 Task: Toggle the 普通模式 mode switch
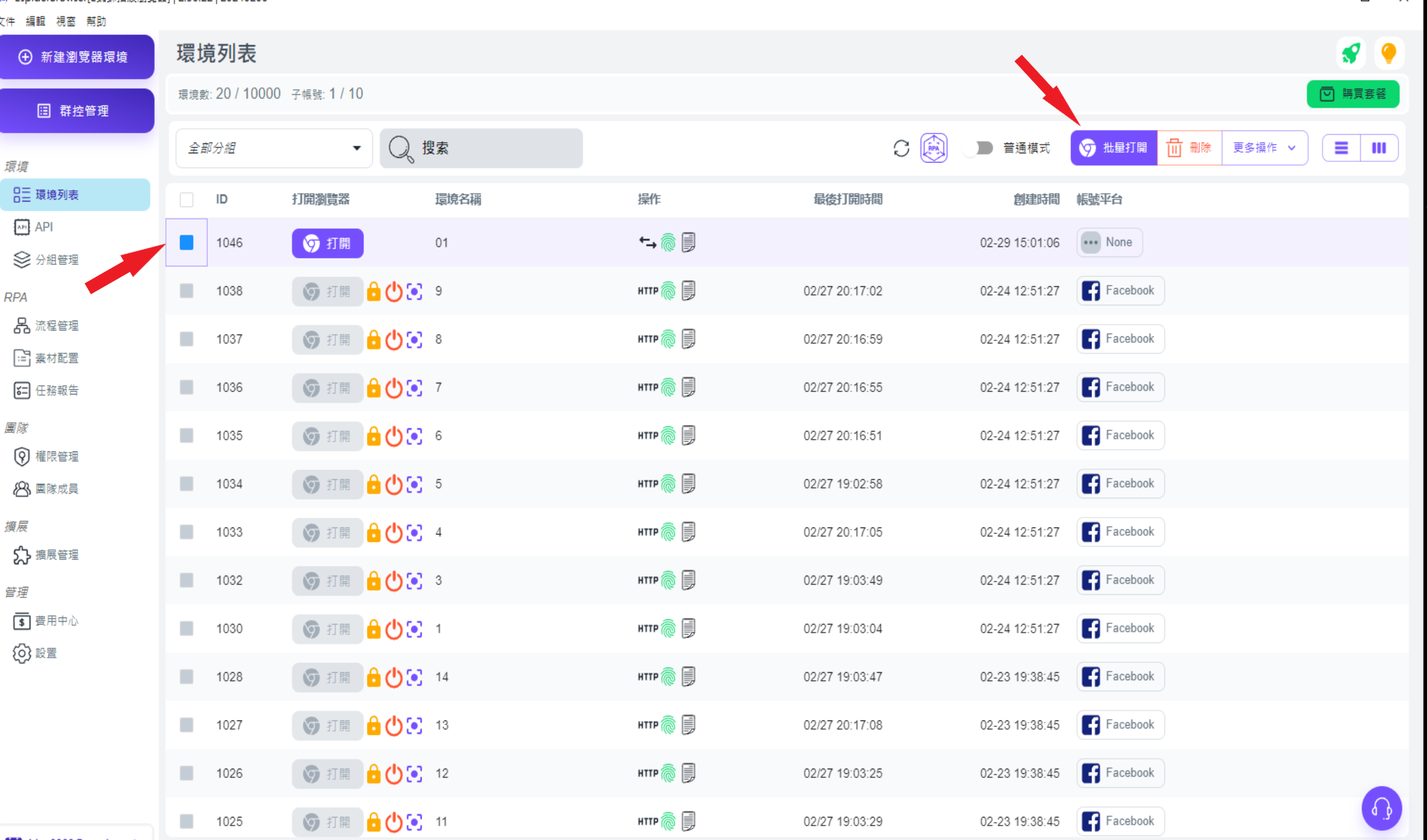point(980,148)
